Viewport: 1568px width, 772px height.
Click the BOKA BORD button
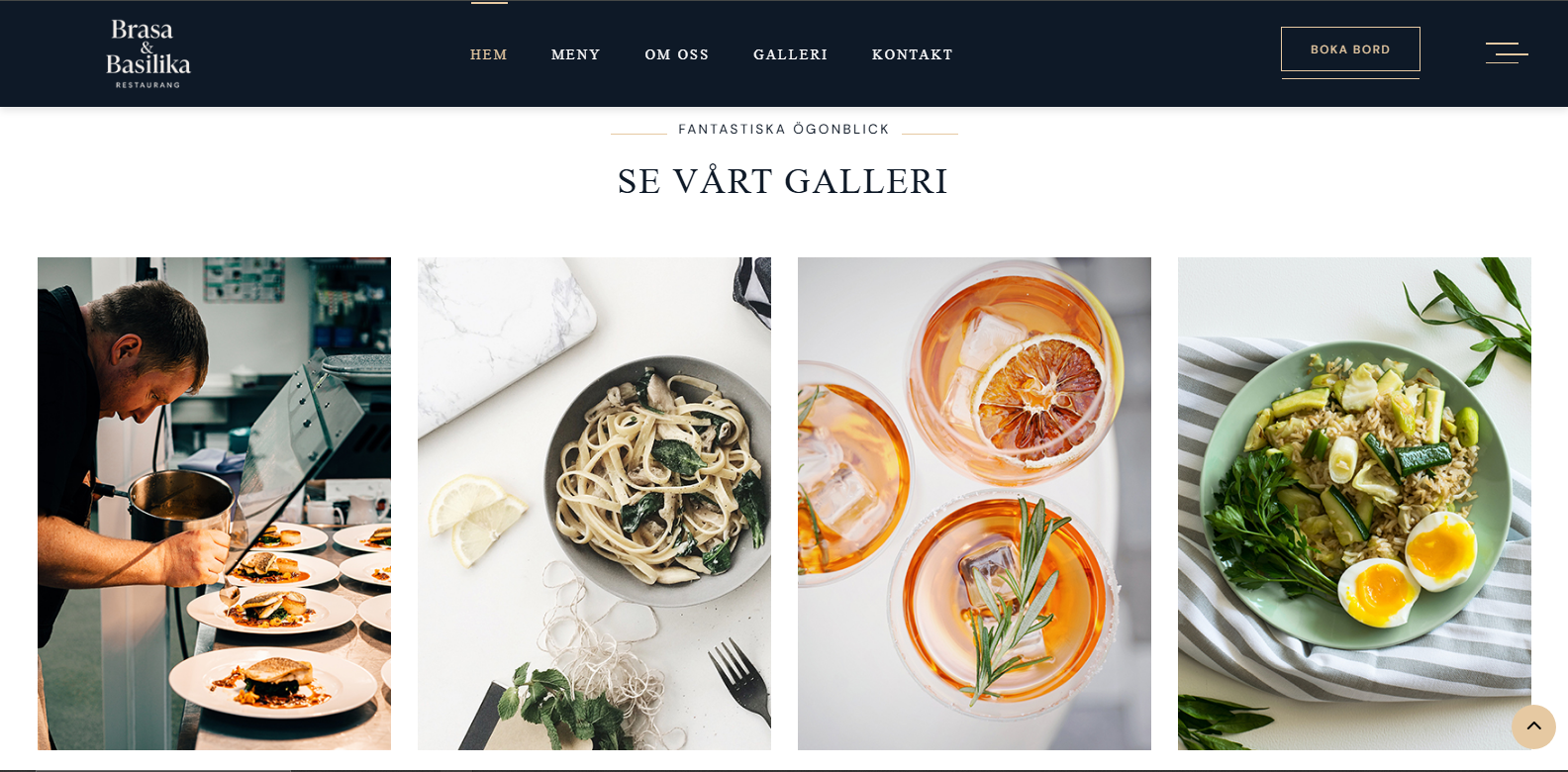point(1350,49)
